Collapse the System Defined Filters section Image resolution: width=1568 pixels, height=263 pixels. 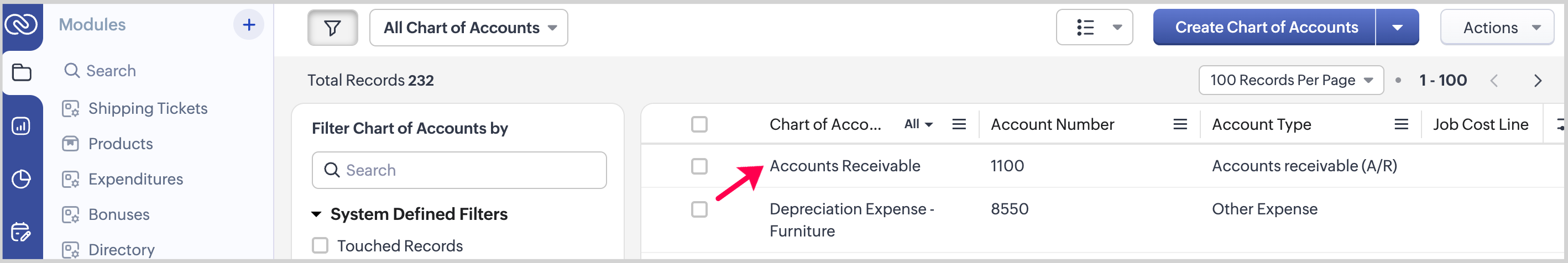tap(316, 214)
